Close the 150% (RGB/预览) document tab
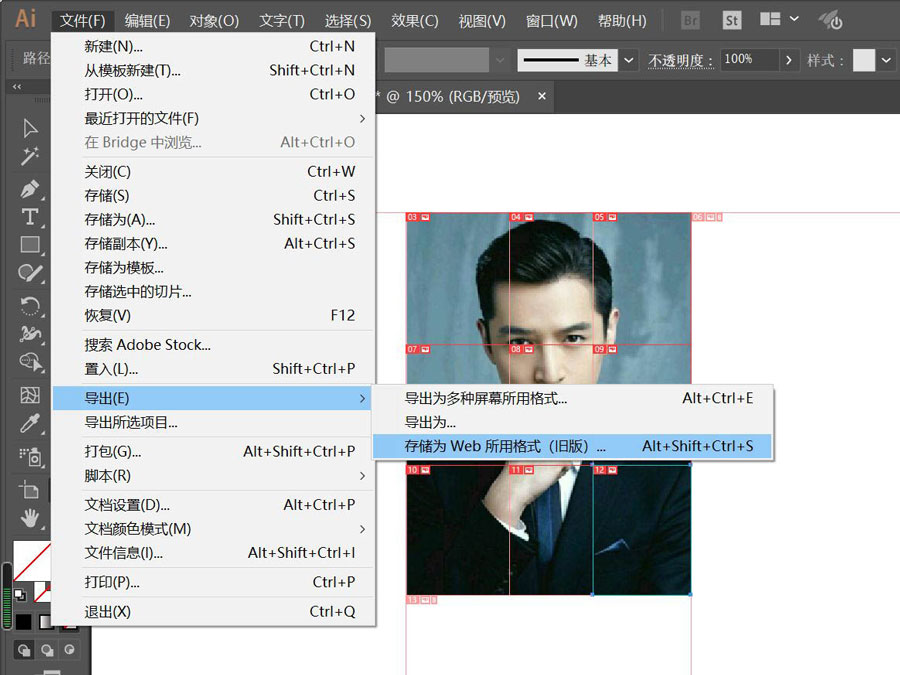The image size is (900, 675). tap(541, 96)
